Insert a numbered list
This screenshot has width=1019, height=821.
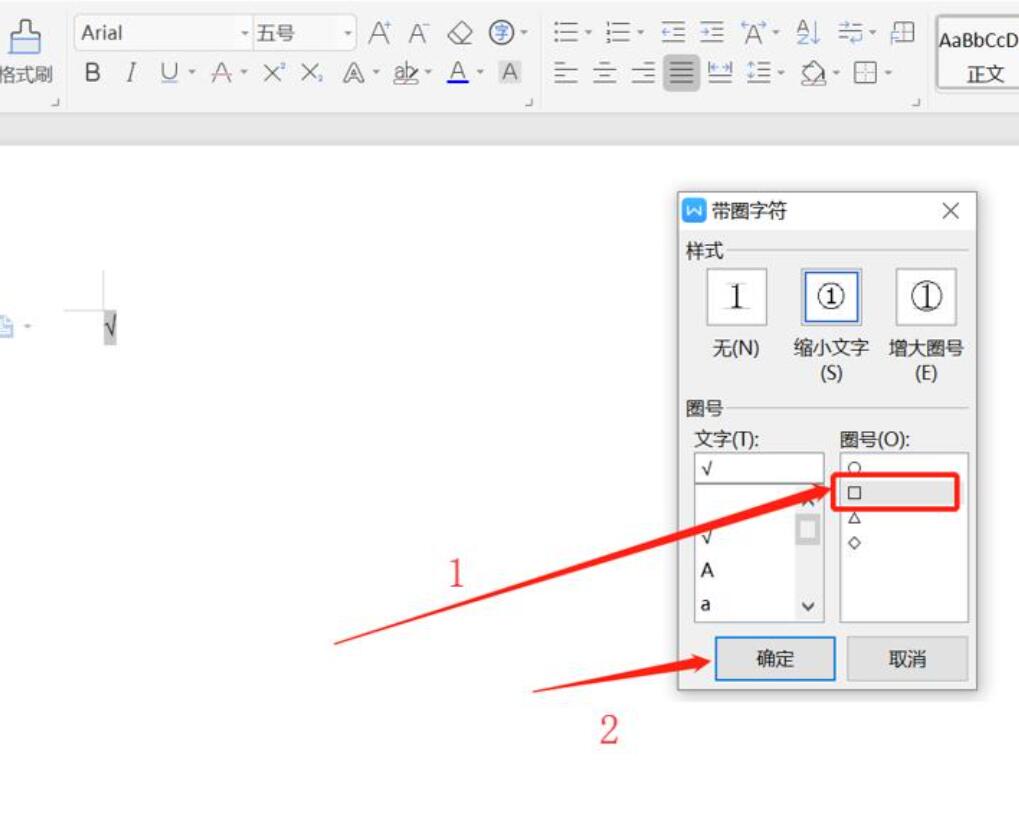pos(617,32)
